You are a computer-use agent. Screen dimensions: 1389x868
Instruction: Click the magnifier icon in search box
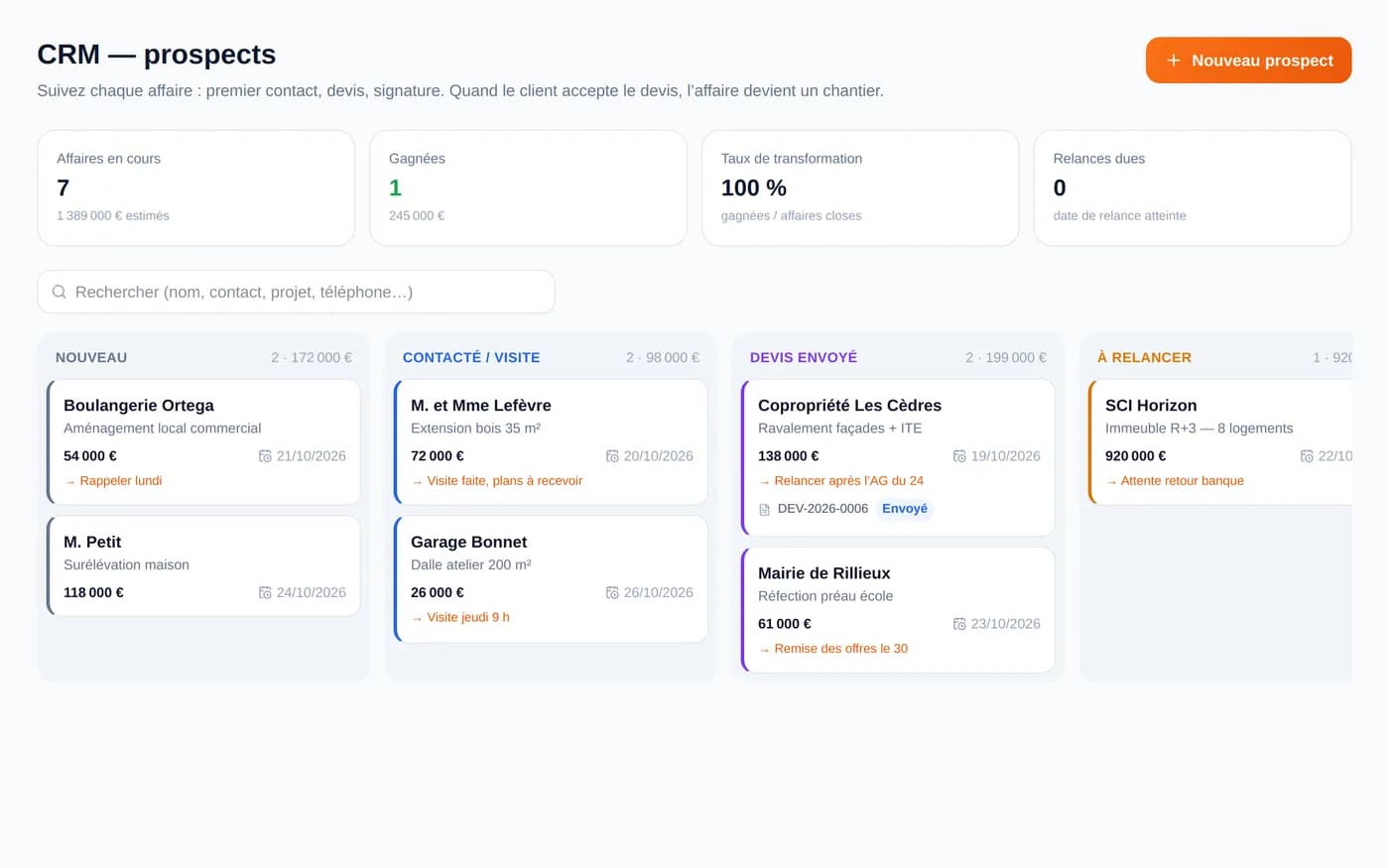click(x=60, y=292)
